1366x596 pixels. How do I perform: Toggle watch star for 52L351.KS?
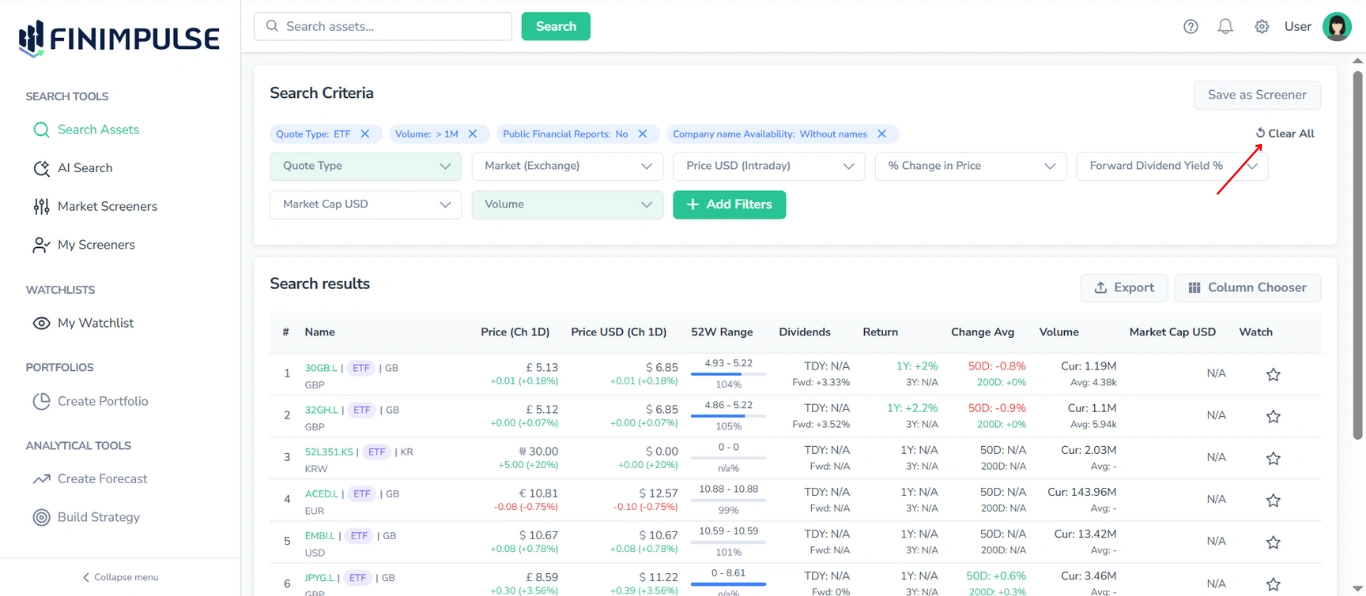[x=1273, y=458]
